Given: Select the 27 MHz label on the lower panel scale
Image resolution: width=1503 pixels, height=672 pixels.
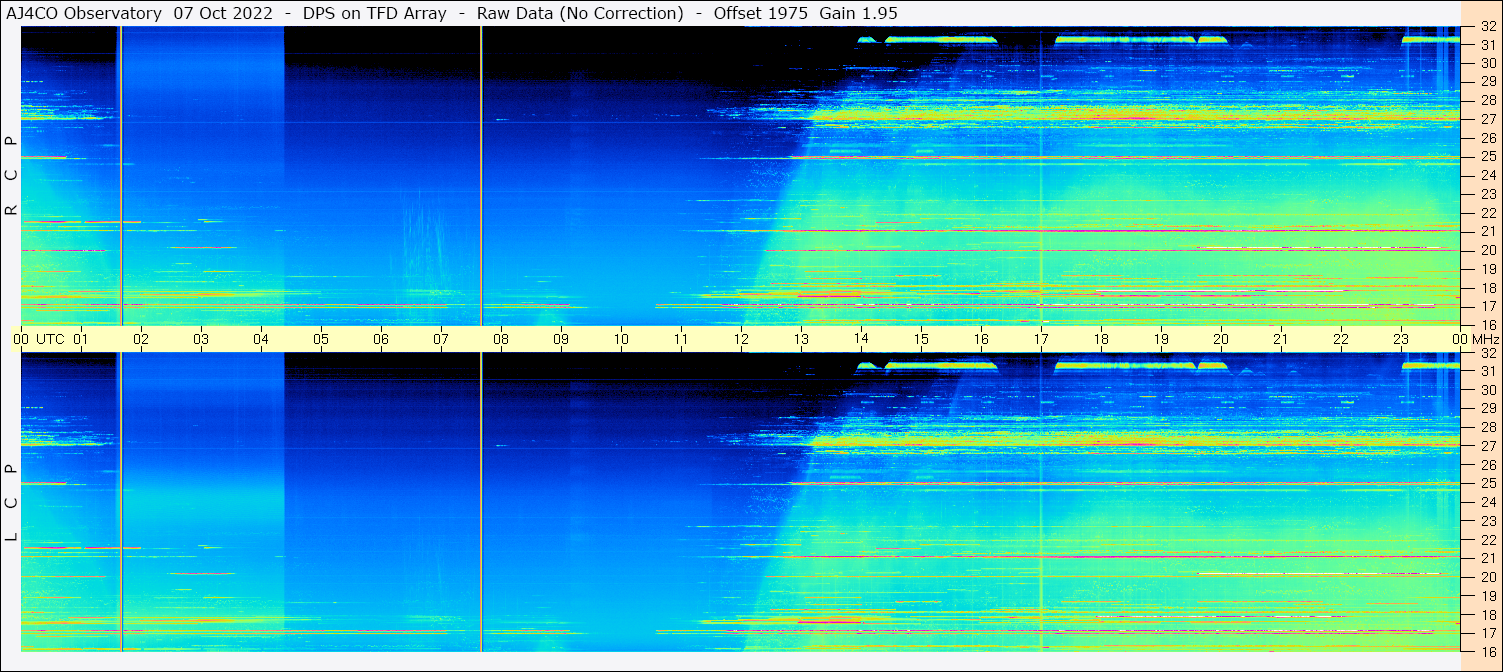Looking at the screenshot, I should click(1488, 446).
